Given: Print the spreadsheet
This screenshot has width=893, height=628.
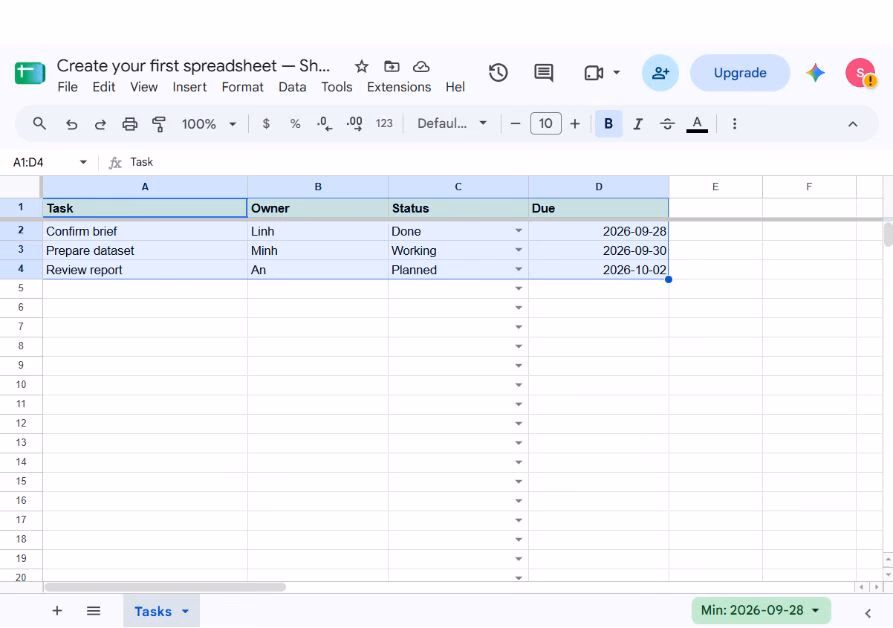Looking at the screenshot, I should 130,124.
